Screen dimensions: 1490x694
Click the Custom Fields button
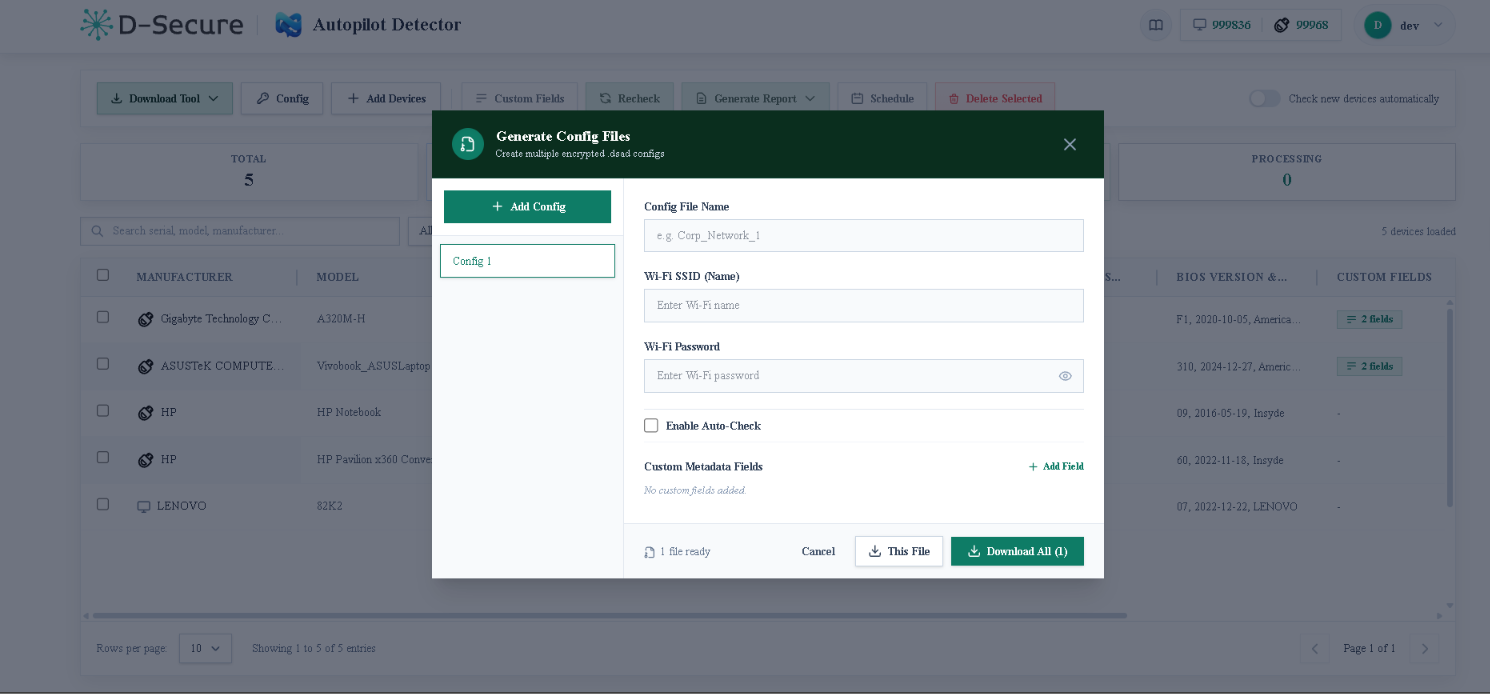(519, 98)
